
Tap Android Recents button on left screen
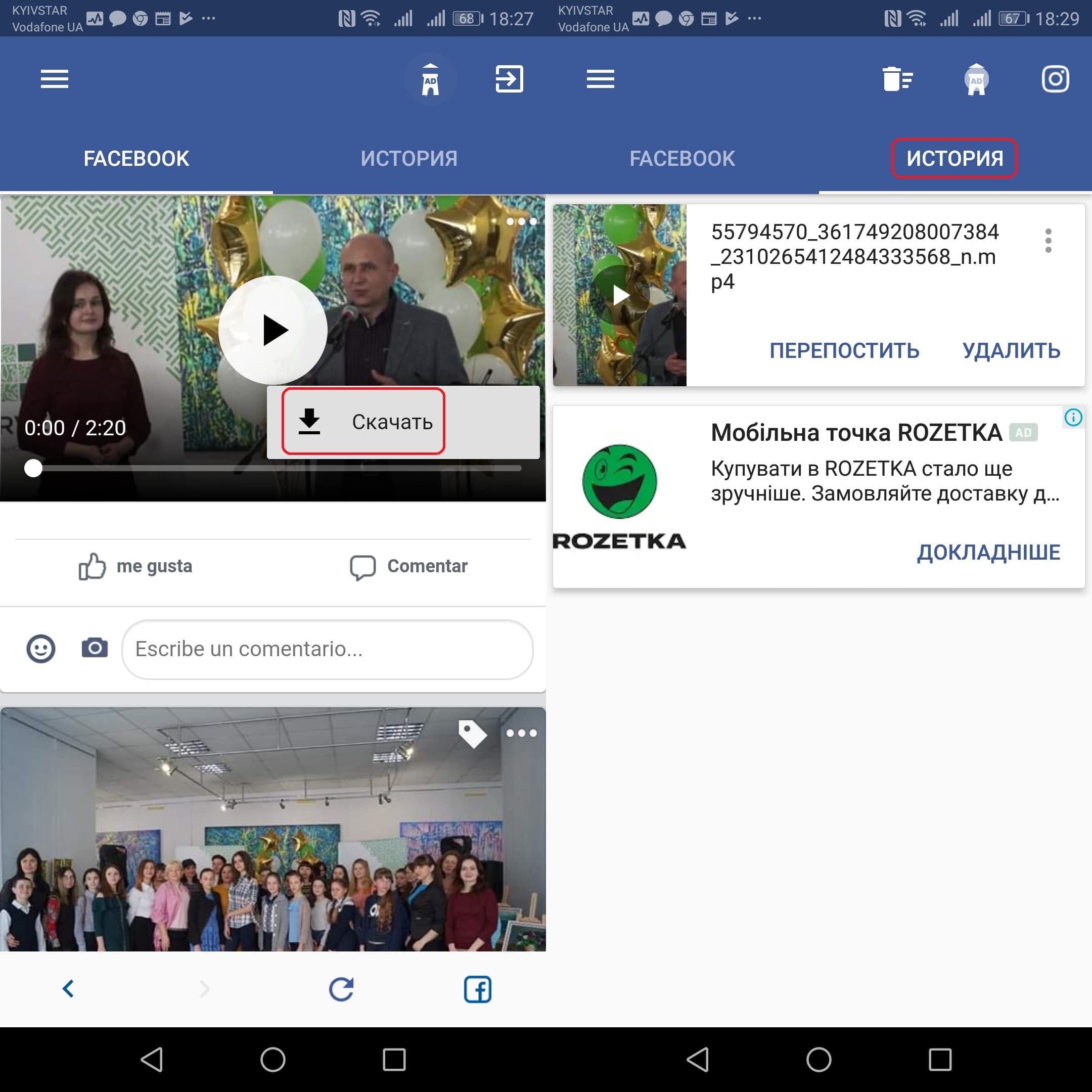click(394, 1060)
